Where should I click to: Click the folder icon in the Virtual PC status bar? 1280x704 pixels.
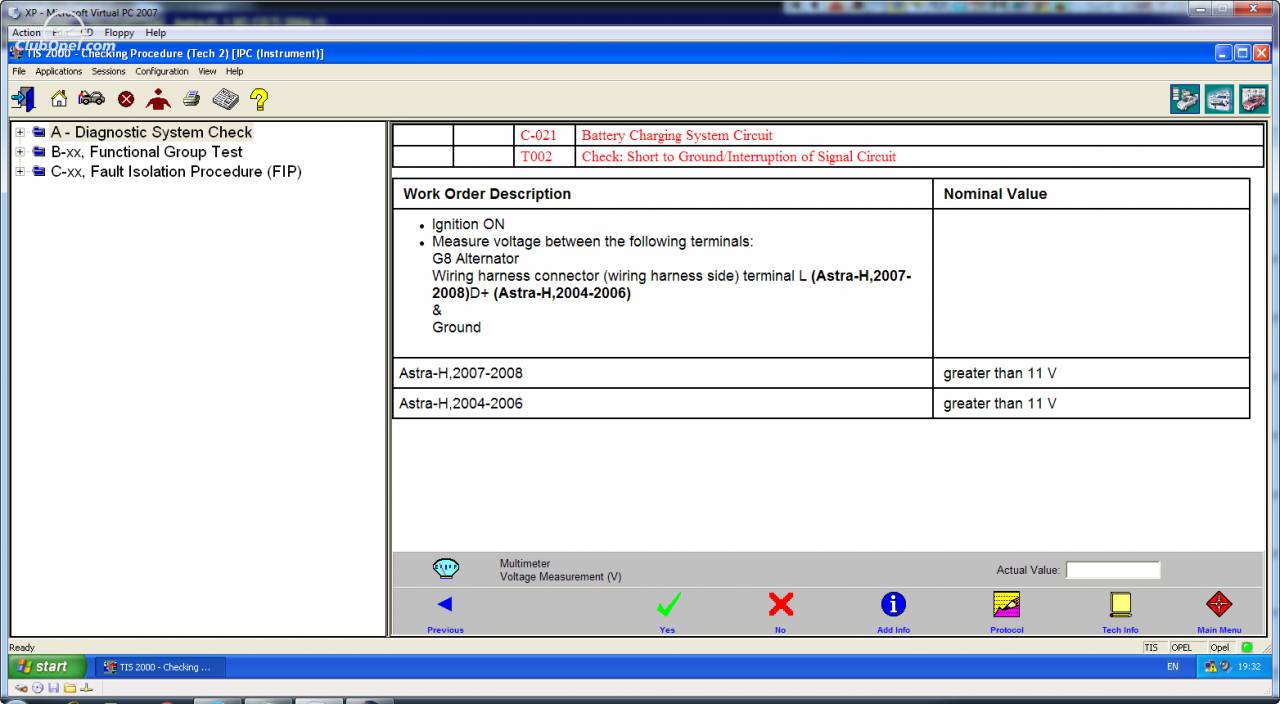pos(70,688)
